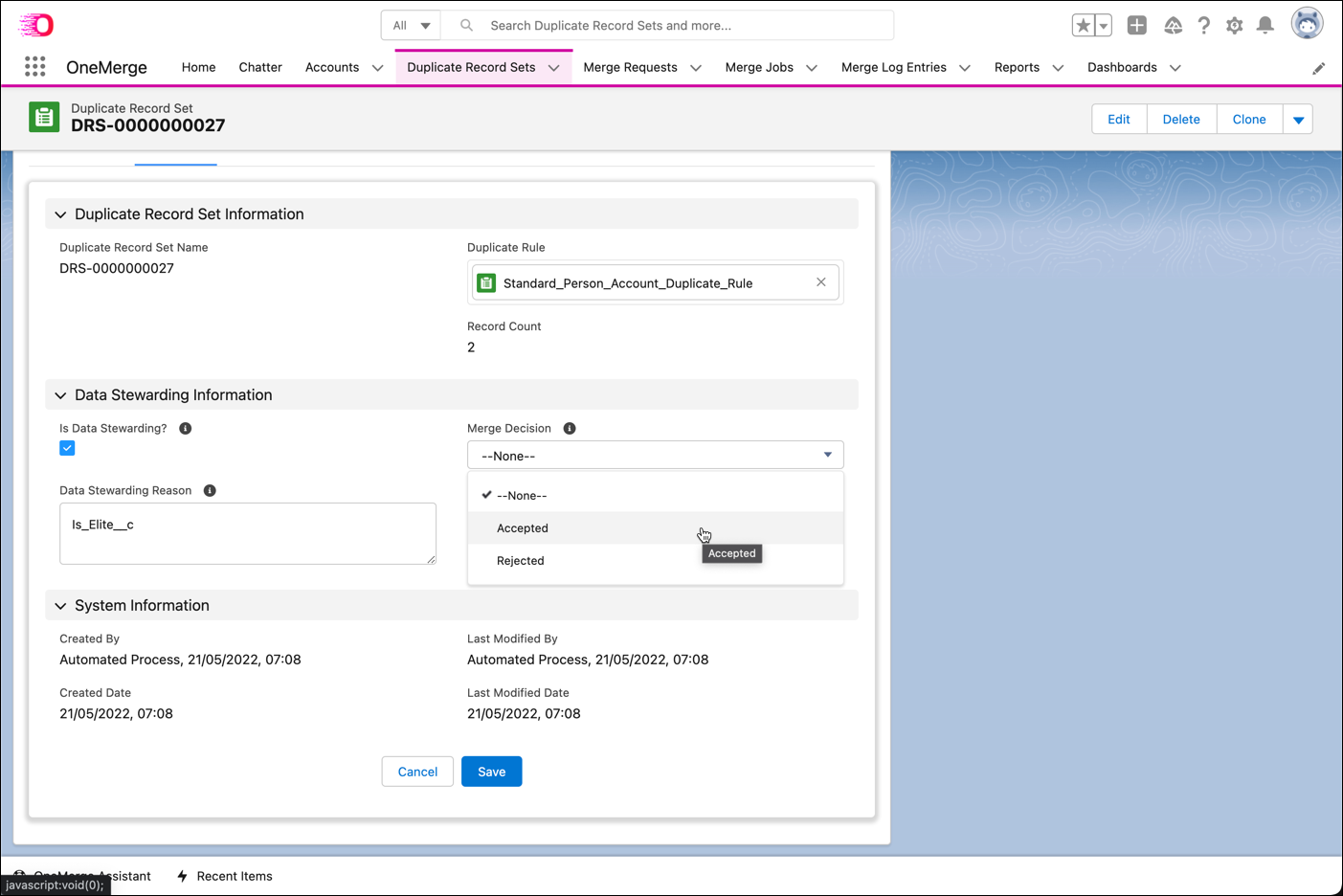Click the pencil icon to edit the page
This screenshot has height=896, width=1343.
tap(1319, 68)
